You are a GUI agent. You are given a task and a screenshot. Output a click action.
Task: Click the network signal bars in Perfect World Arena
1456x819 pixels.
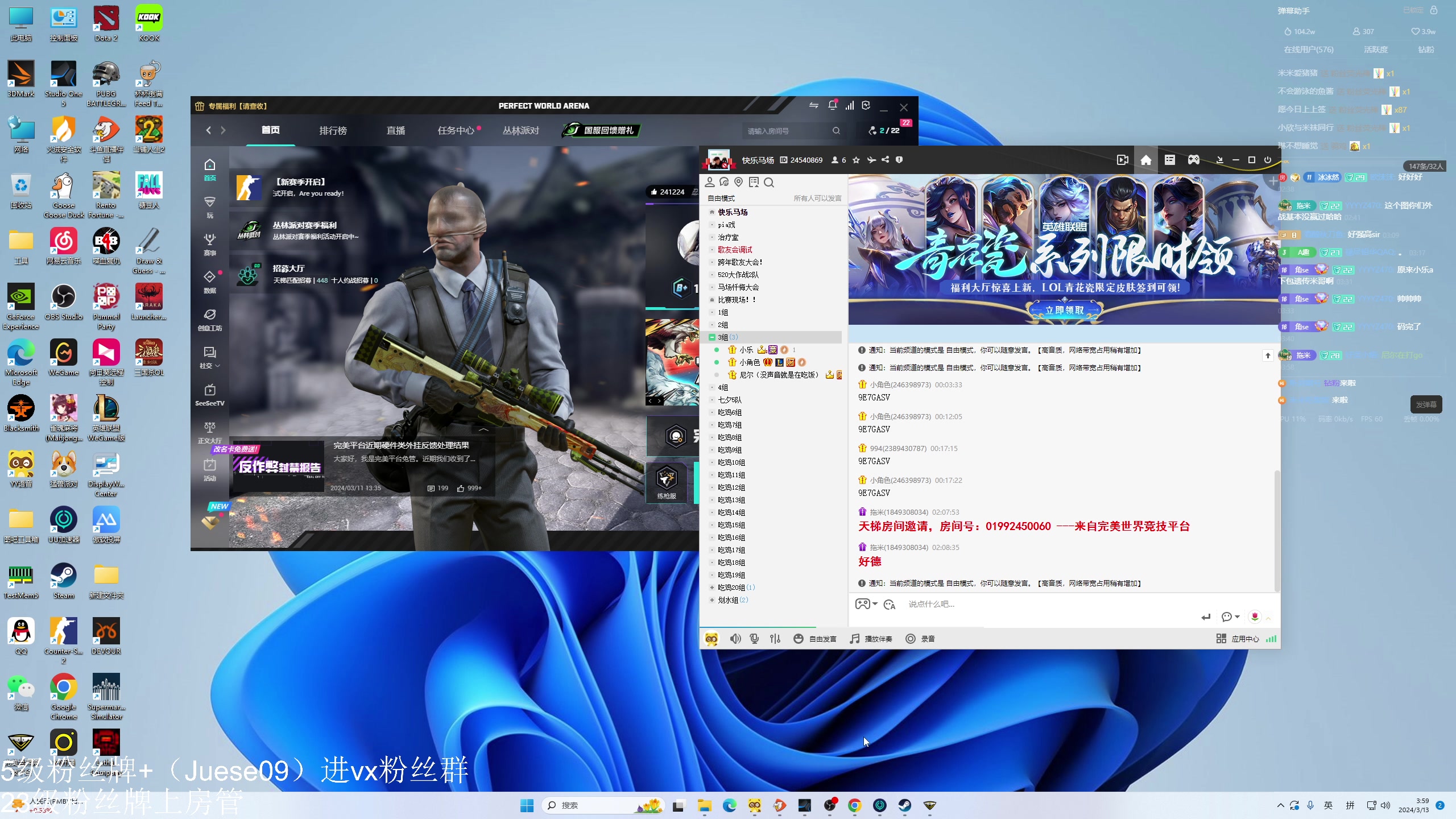[850, 105]
